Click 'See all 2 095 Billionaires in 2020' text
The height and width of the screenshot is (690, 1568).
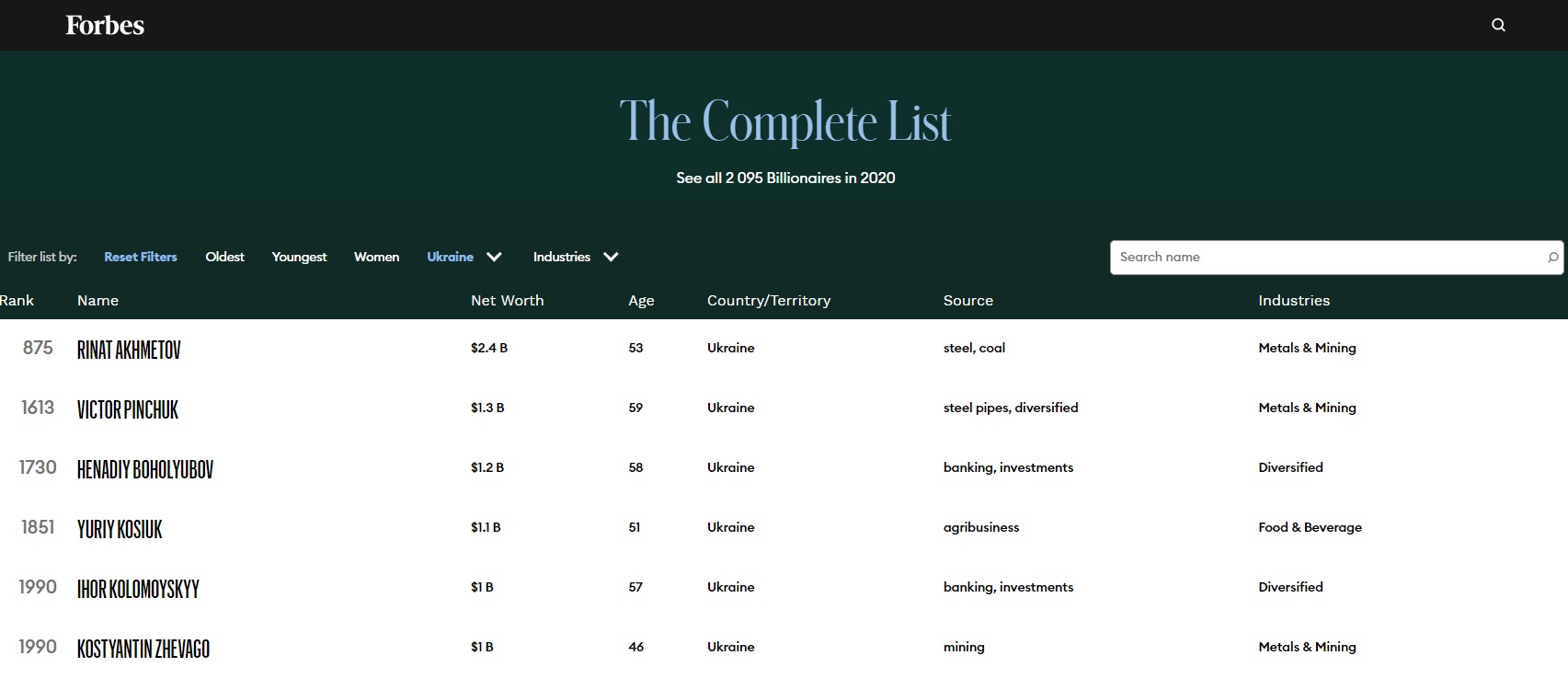tap(785, 178)
